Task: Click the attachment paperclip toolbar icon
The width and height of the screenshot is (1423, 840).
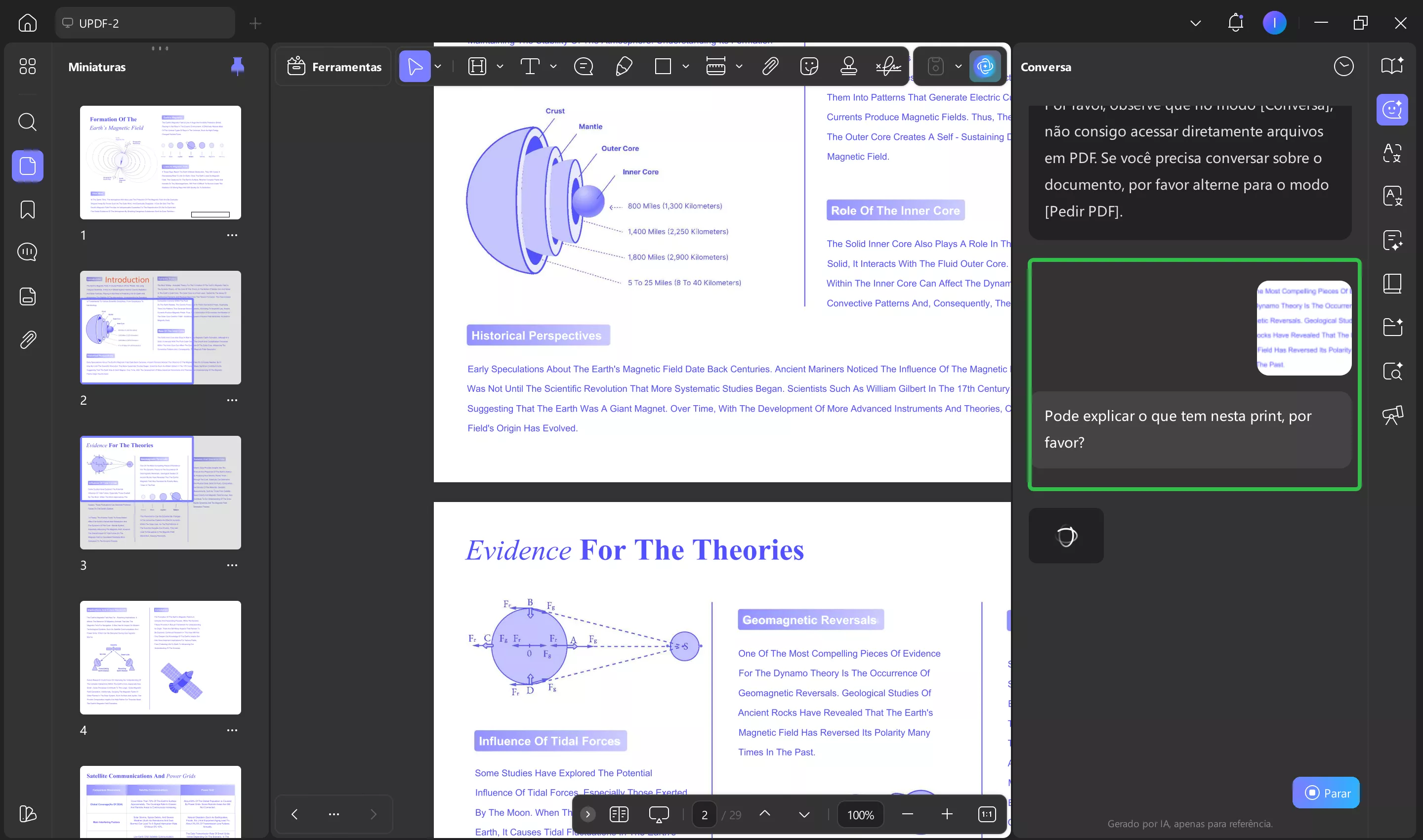Action: (x=770, y=67)
